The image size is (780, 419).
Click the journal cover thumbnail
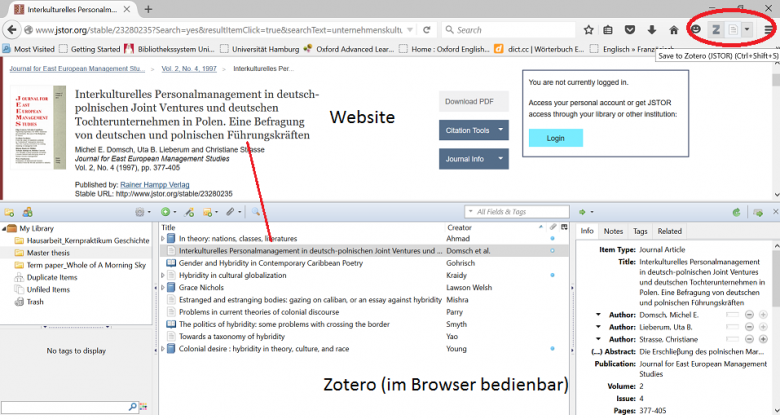coord(39,127)
